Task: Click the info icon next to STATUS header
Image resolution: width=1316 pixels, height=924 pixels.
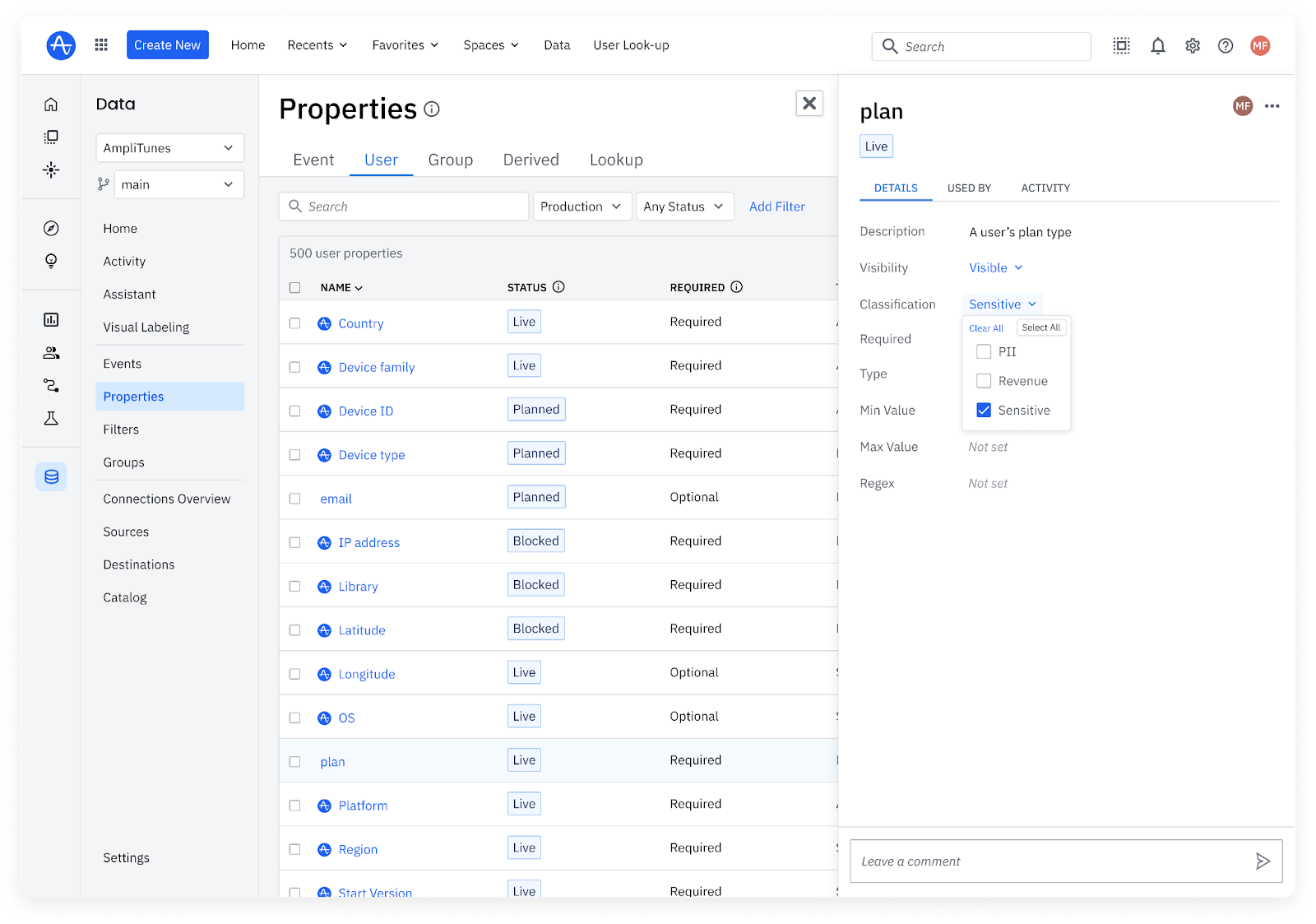Action: pos(558,287)
